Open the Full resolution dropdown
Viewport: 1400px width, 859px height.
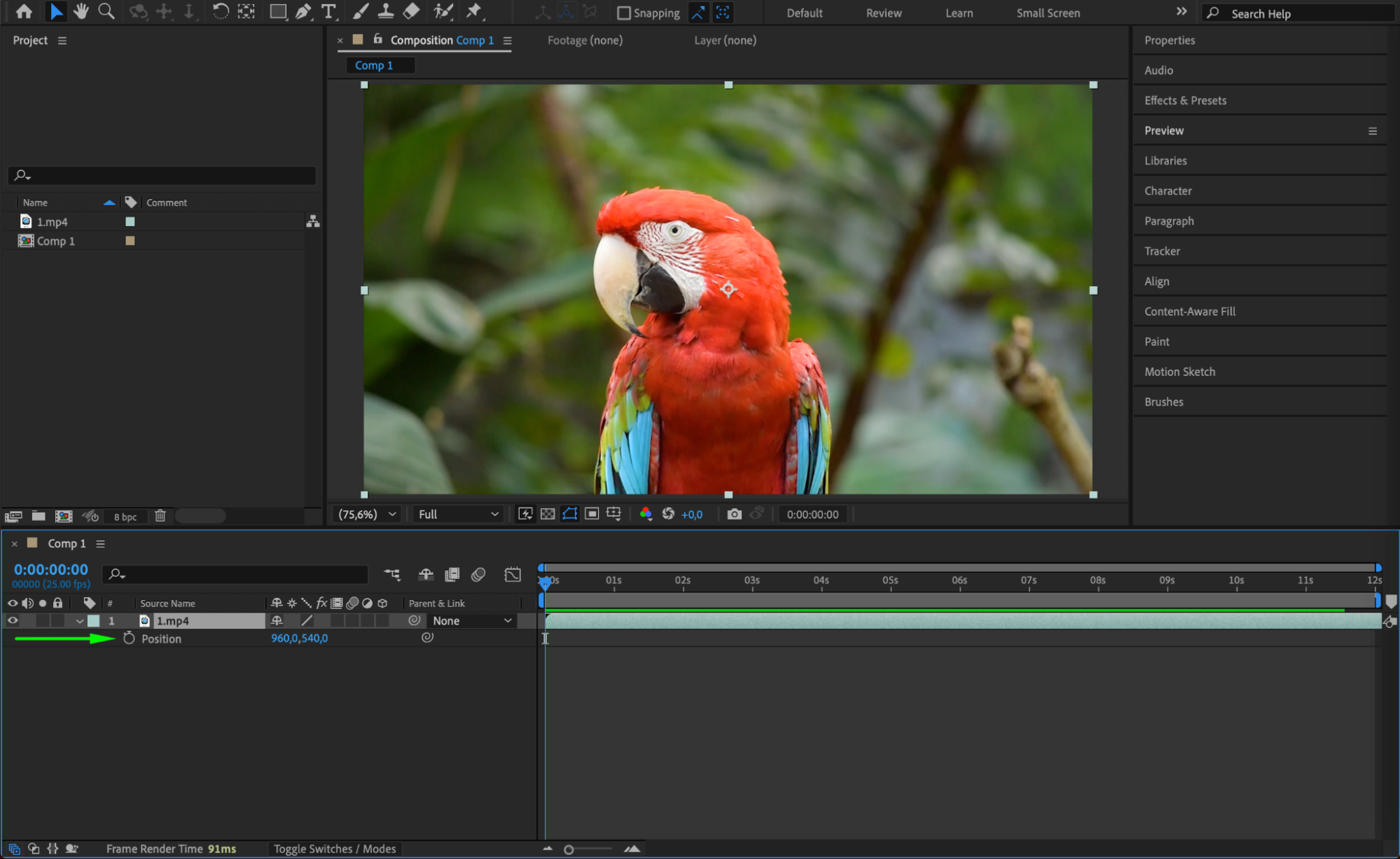[x=458, y=514]
